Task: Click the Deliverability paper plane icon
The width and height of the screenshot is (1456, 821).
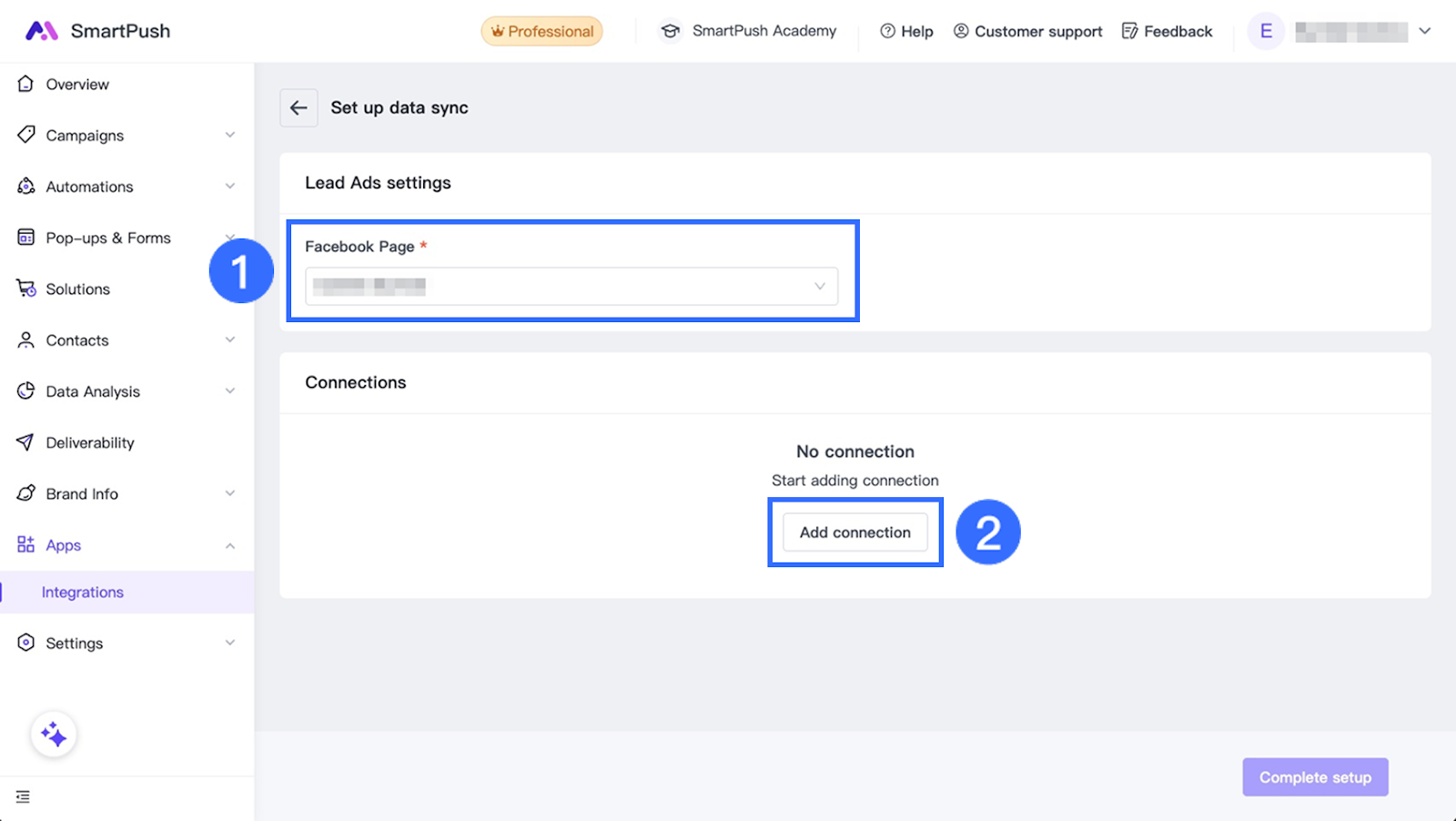Action: 25,442
